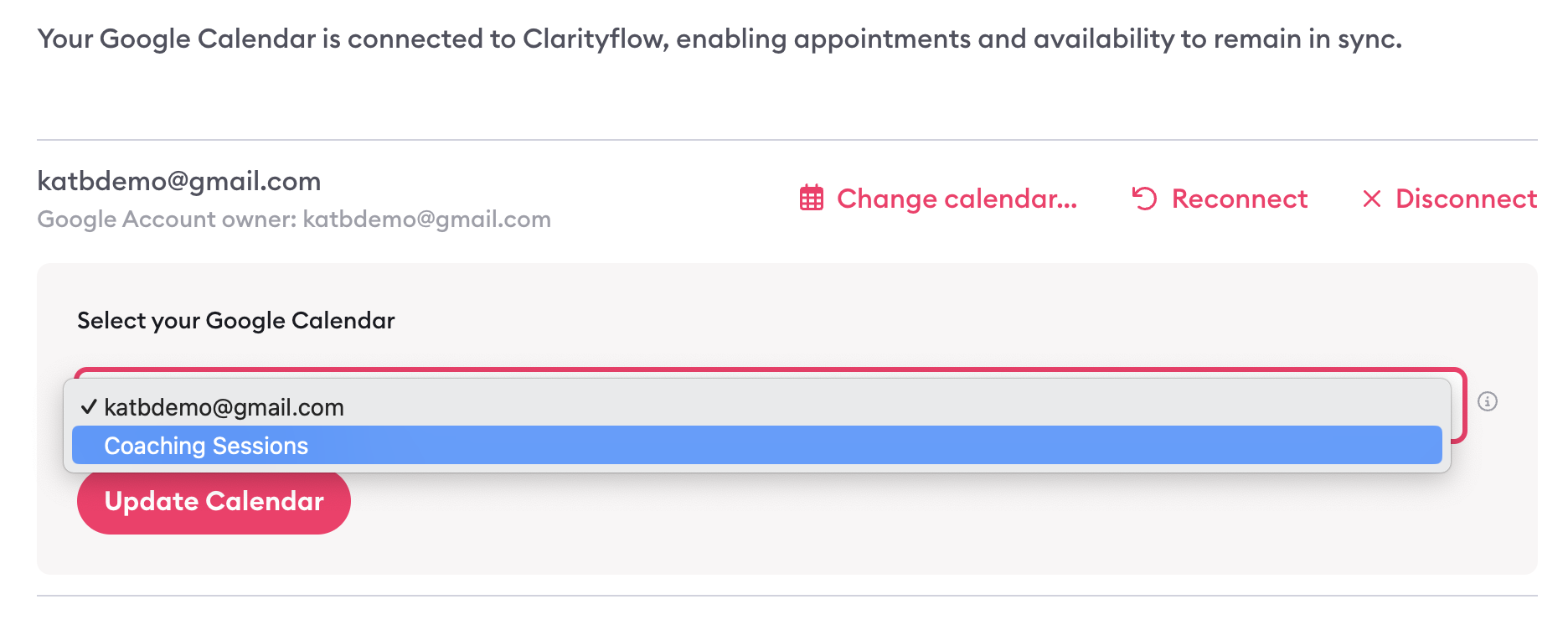1568x625 pixels.
Task: Click the Disconnect text link
Action: [x=1466, y=199]
